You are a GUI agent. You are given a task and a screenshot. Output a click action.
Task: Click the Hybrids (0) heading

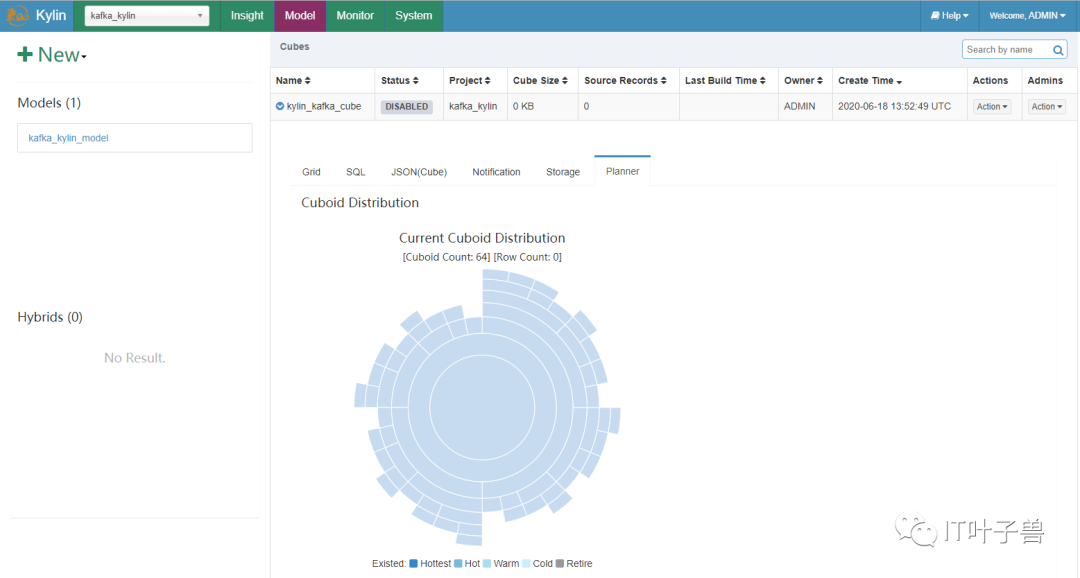[50, 317]
